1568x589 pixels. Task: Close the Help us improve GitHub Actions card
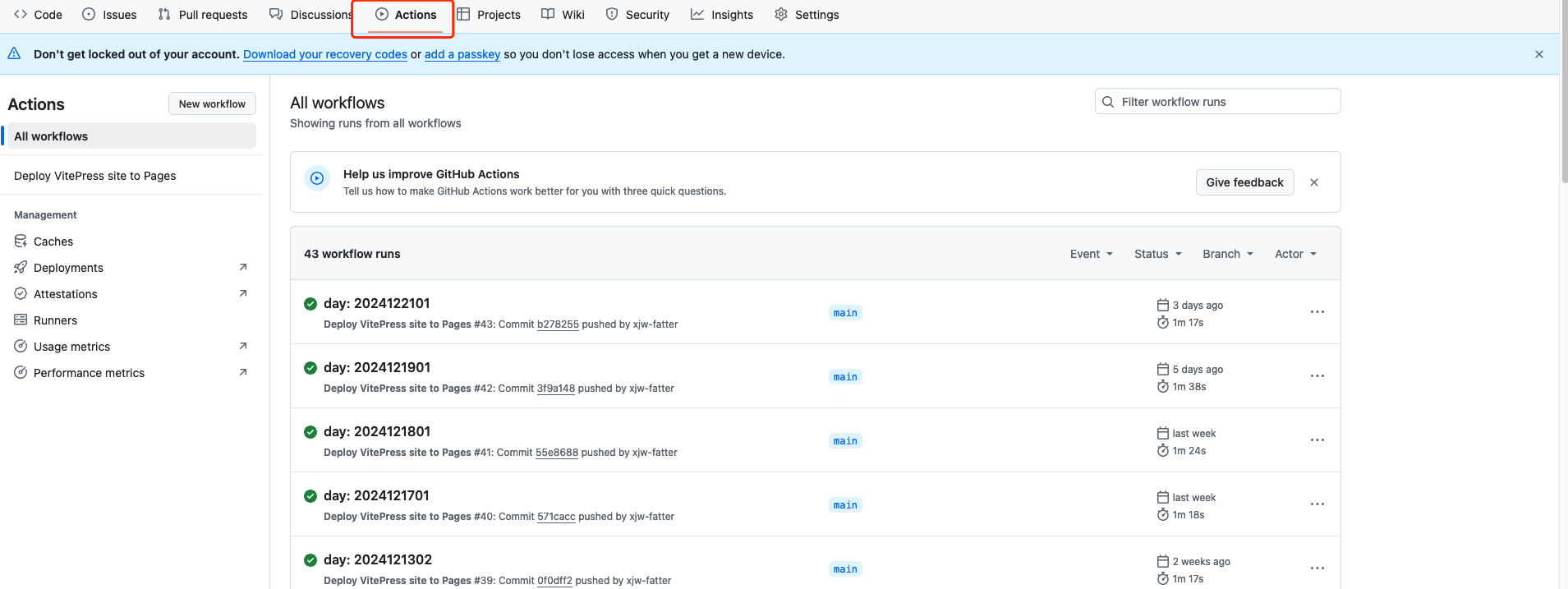coord(1313,182)
